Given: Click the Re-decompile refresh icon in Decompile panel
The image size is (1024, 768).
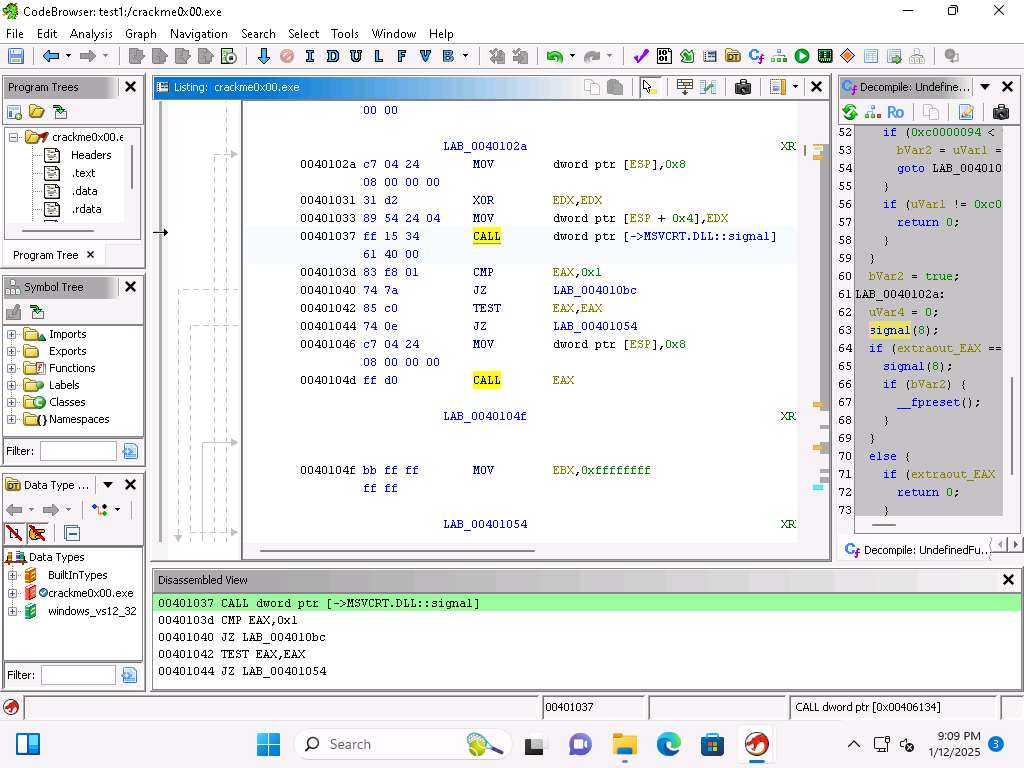Looking at the screenshot, I should coord(850,113).
